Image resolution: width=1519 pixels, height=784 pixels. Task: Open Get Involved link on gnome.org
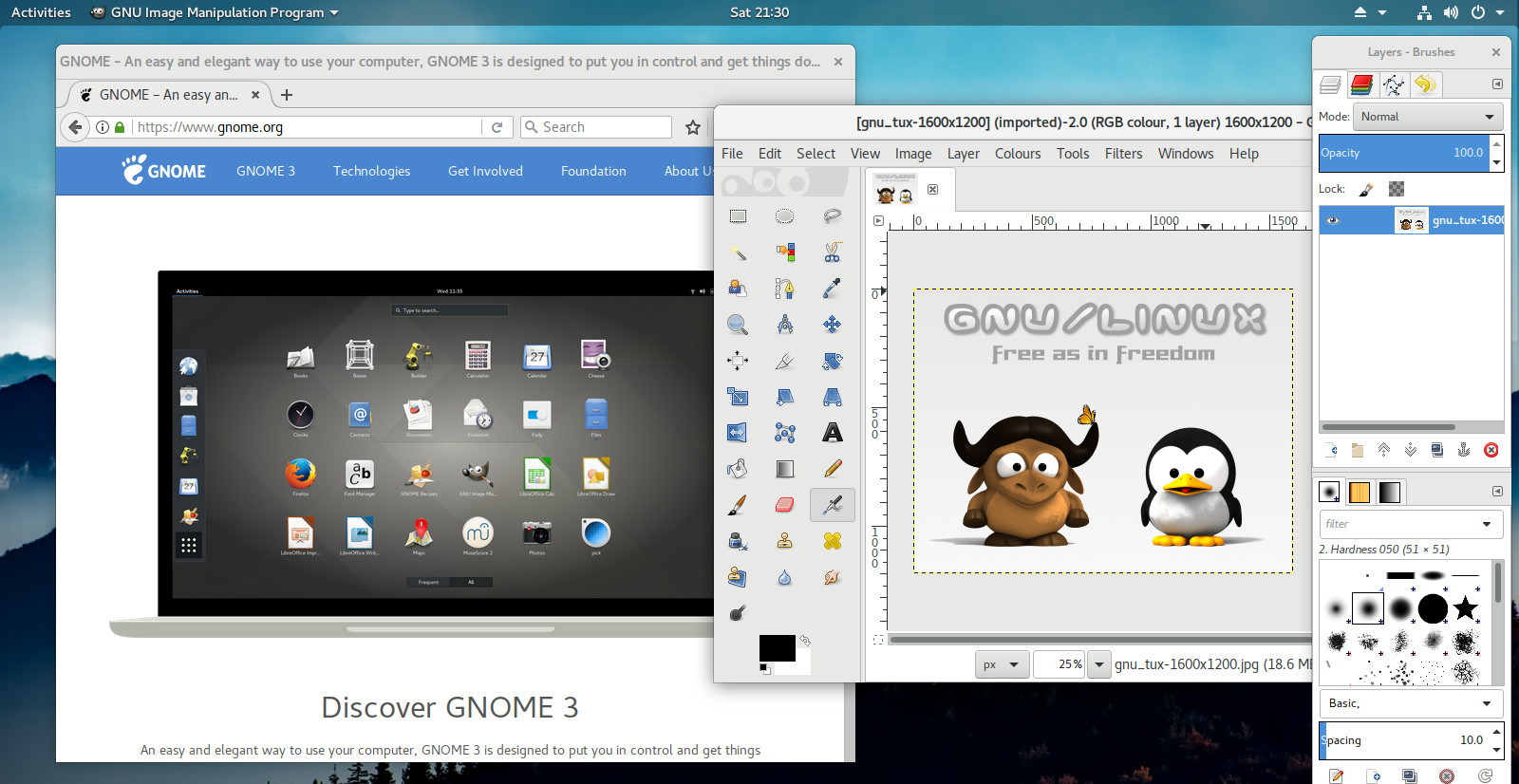tap(485, 171)
